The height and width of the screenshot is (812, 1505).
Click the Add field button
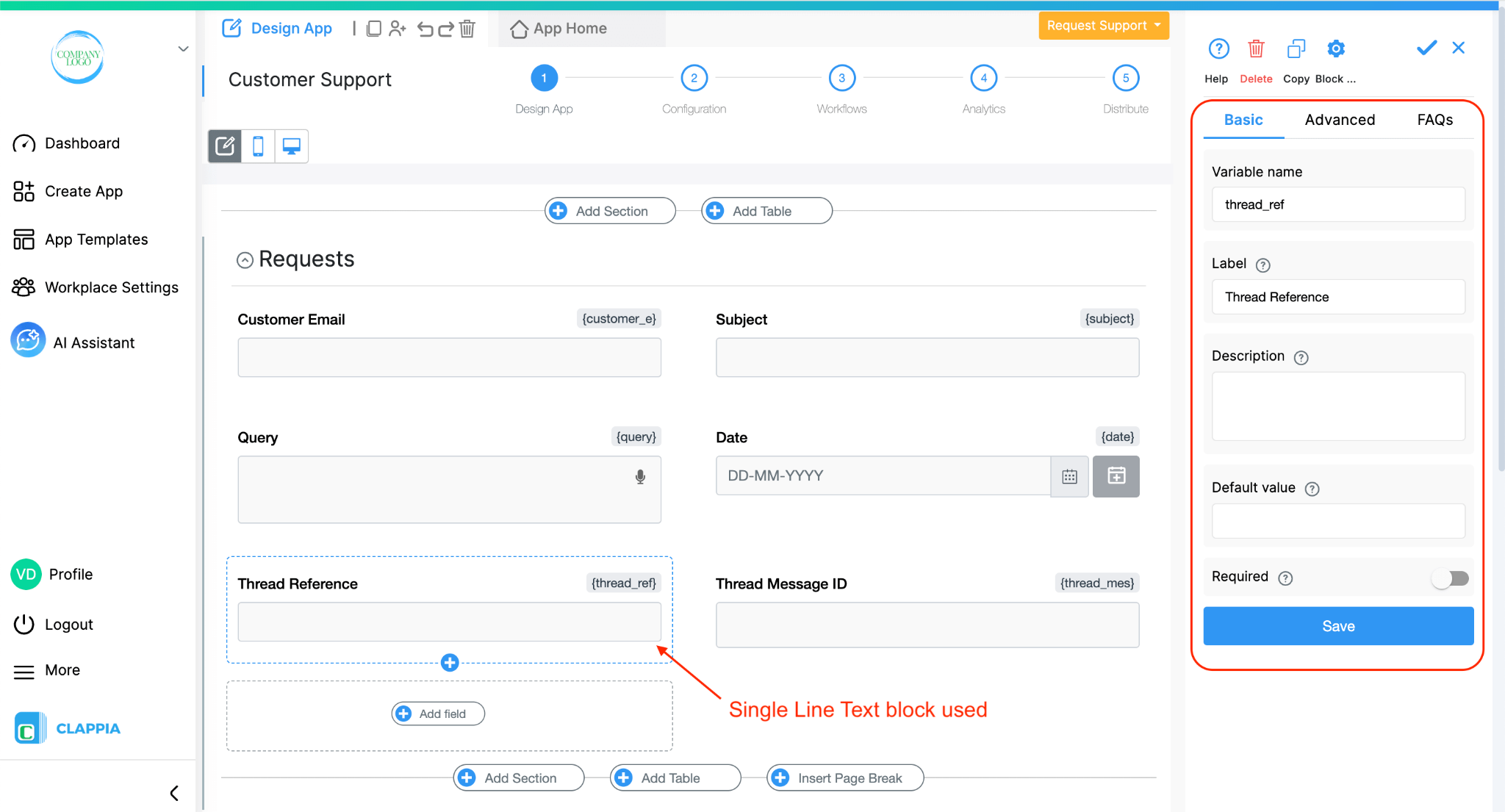tap(438, 714)
